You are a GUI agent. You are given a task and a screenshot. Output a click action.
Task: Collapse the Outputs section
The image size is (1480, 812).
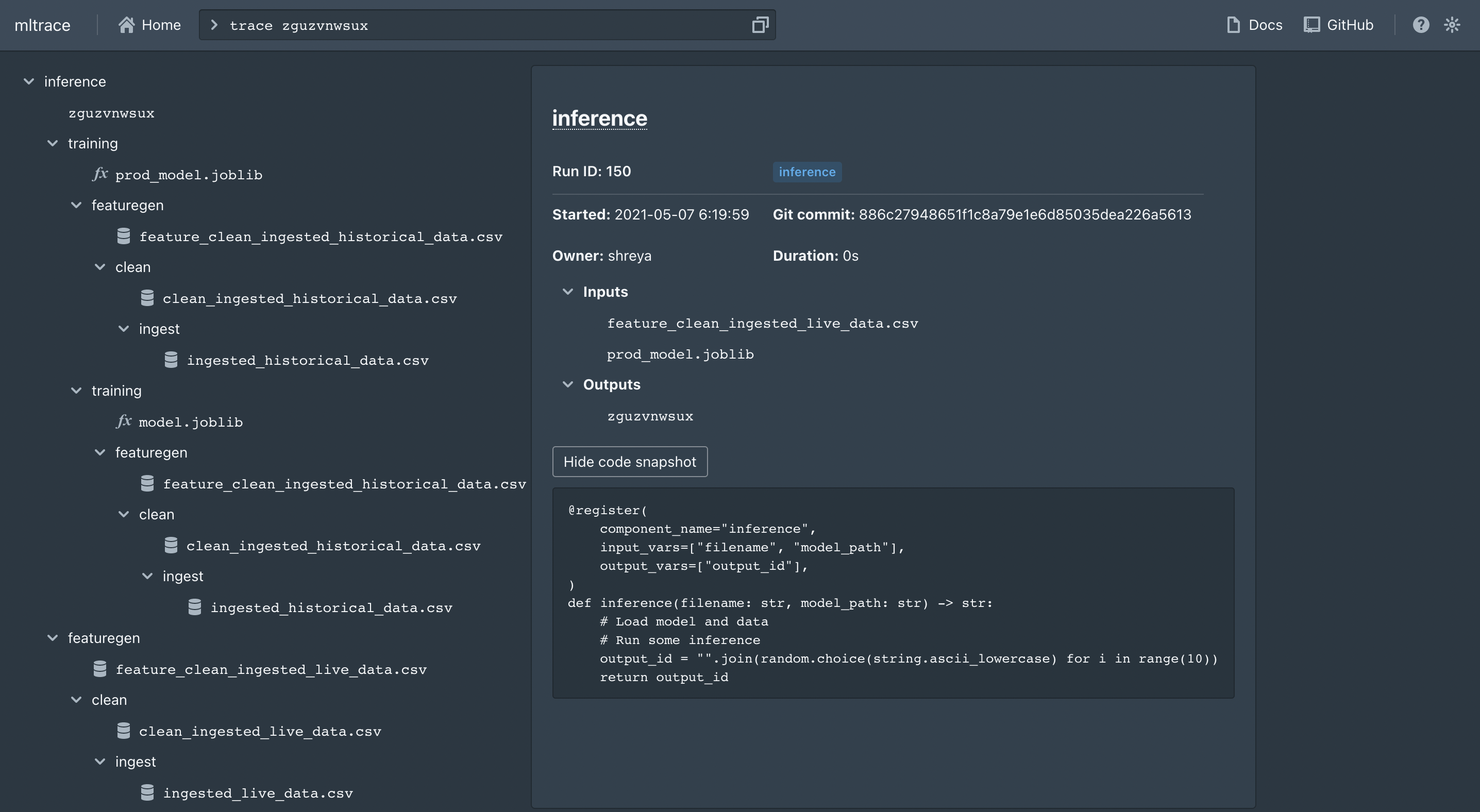[568, 384]
